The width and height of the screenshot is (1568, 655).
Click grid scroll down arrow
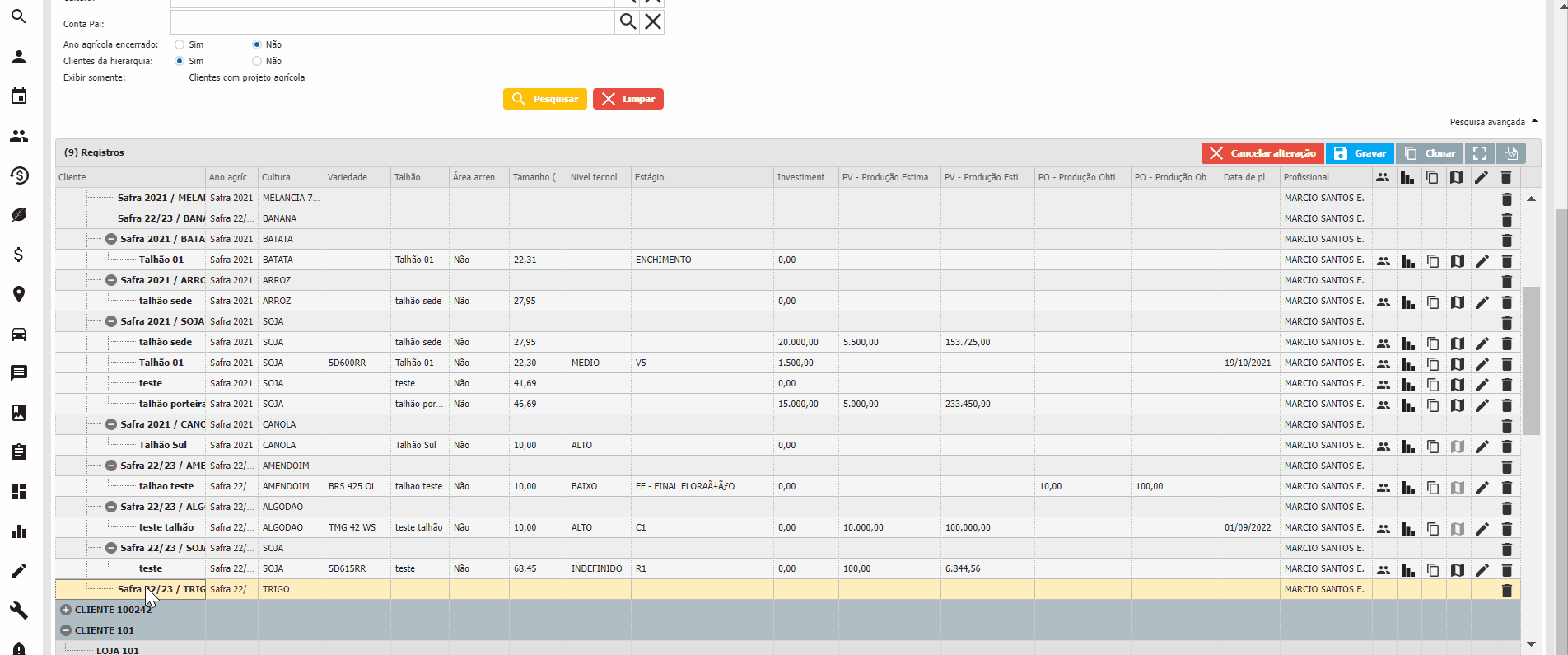tap(1531, 644)
